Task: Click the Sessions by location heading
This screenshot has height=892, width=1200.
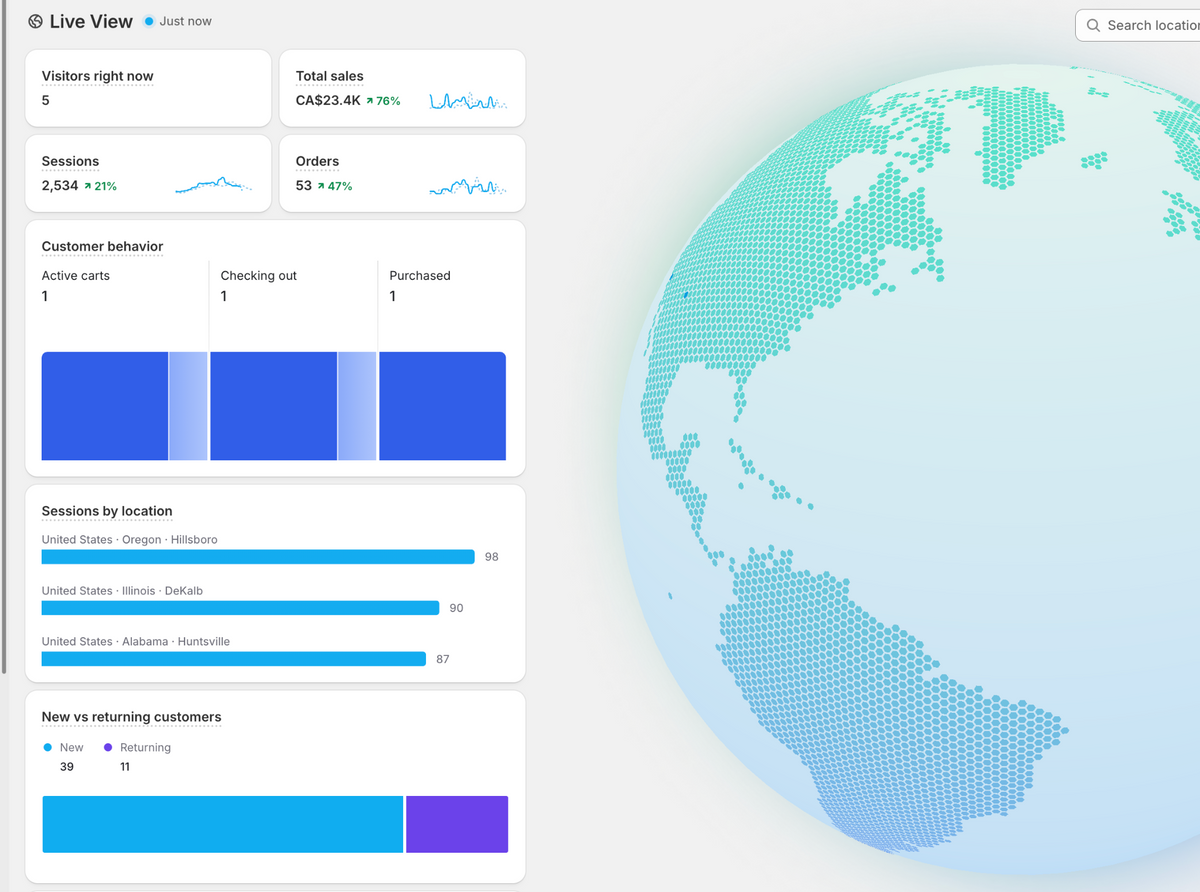Action: (107, 511)
